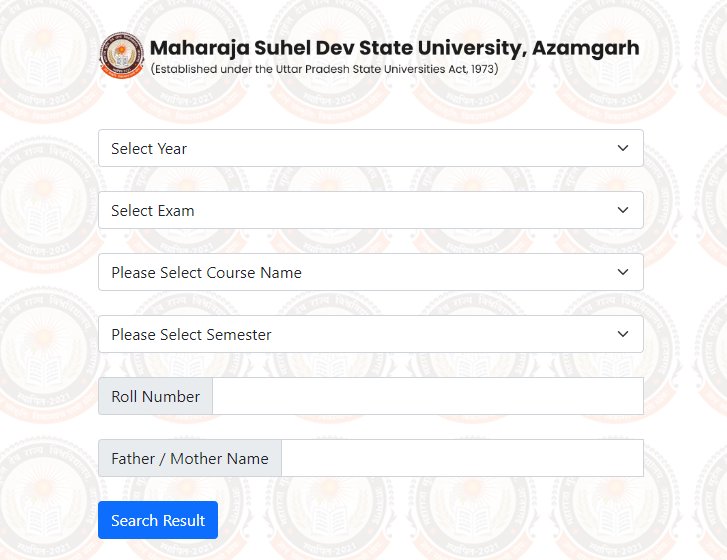Viewport: 727px width, 560px height.
Task: Focus the Roll Number input field
Action: [x=427, y=396]
